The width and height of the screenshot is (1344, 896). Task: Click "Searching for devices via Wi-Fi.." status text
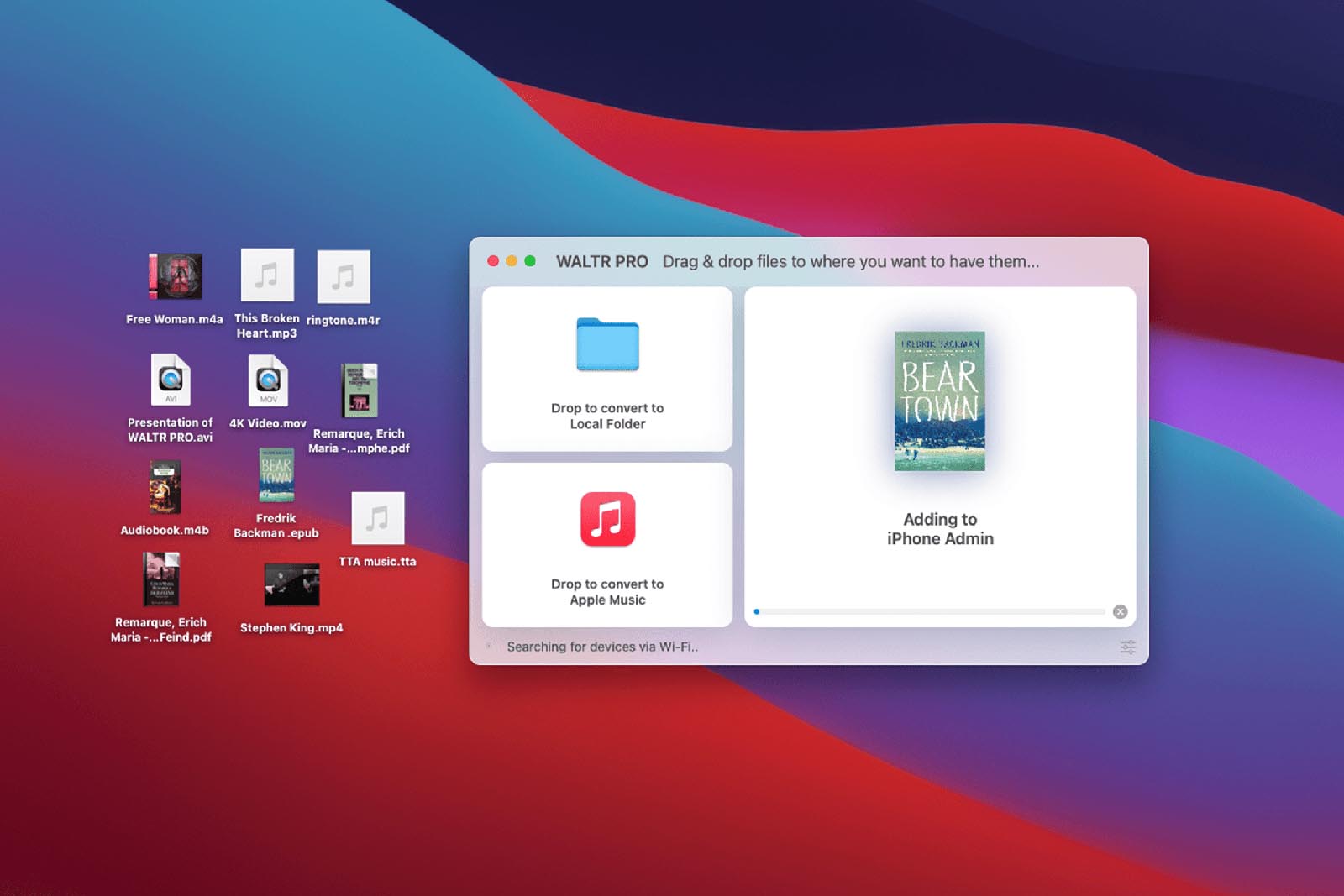click(602, 647)
